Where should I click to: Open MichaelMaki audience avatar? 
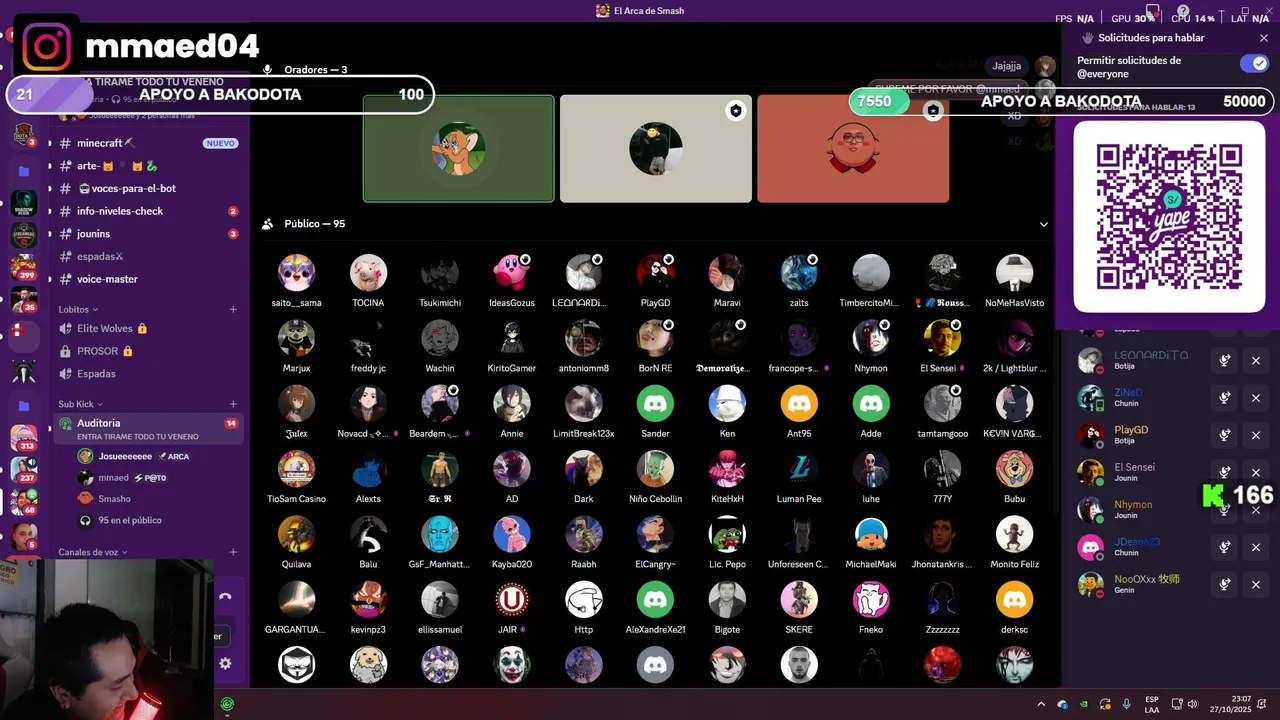(871, 534)
